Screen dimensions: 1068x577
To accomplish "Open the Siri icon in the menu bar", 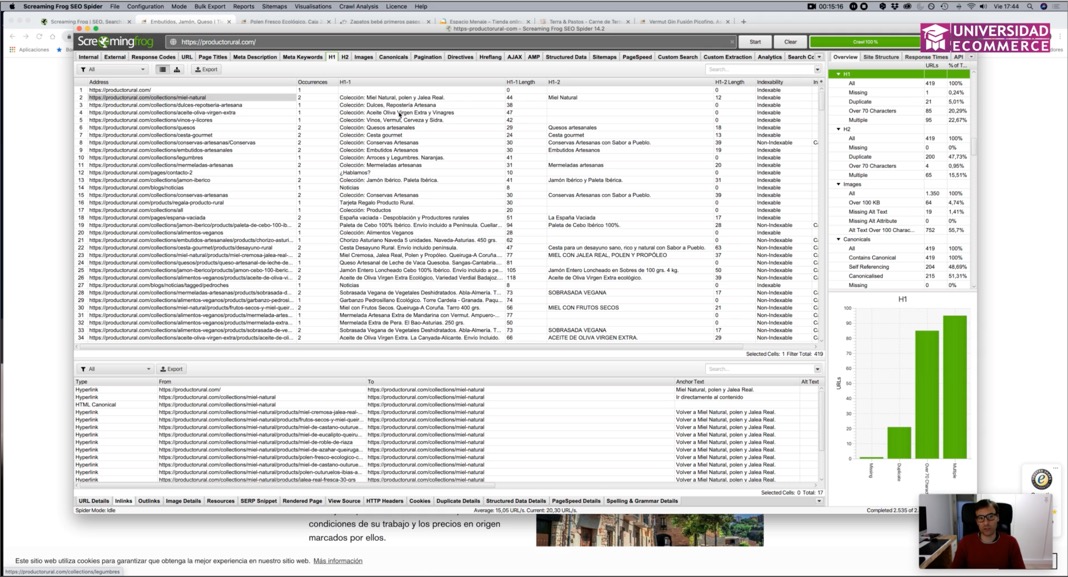I will 1043,6.
